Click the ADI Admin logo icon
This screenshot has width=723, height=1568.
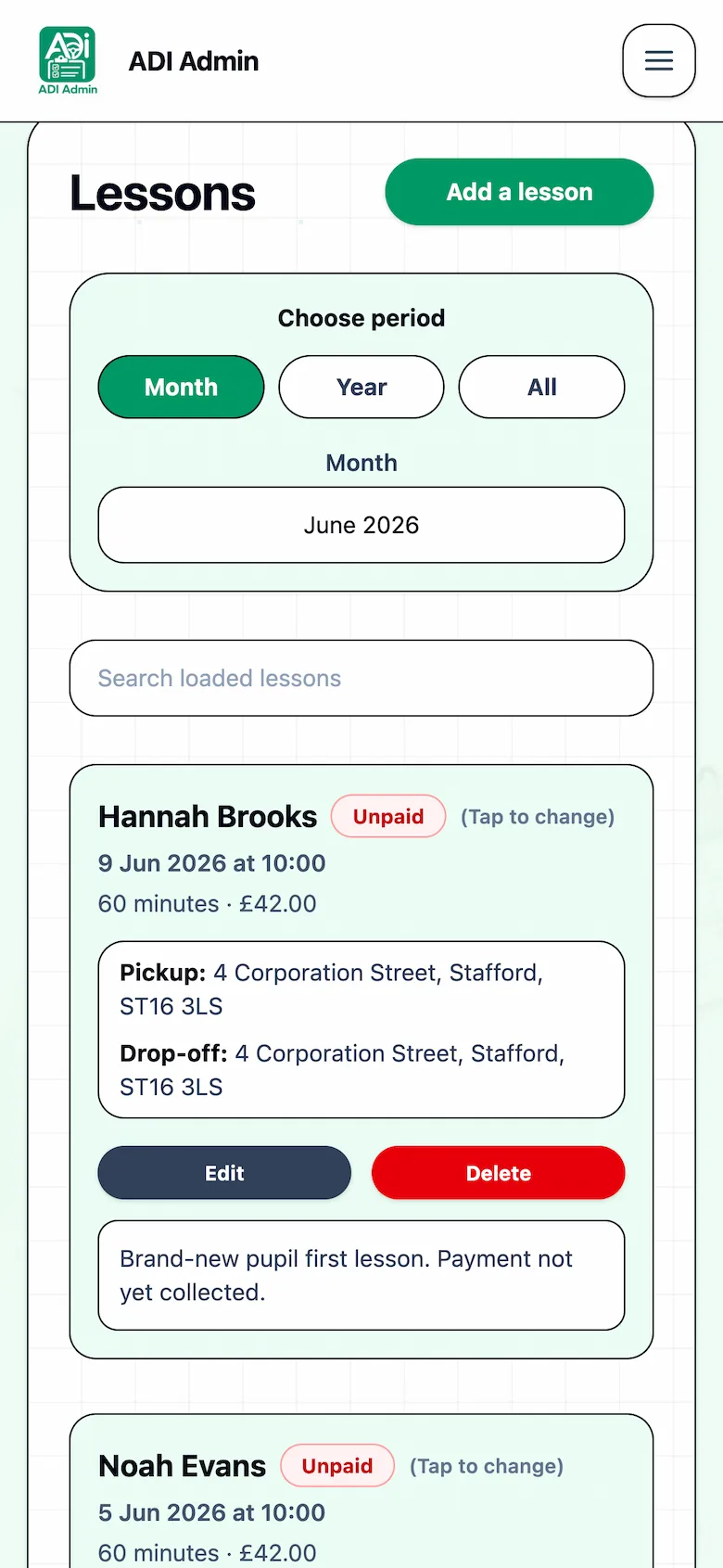(x=68, y=60)
